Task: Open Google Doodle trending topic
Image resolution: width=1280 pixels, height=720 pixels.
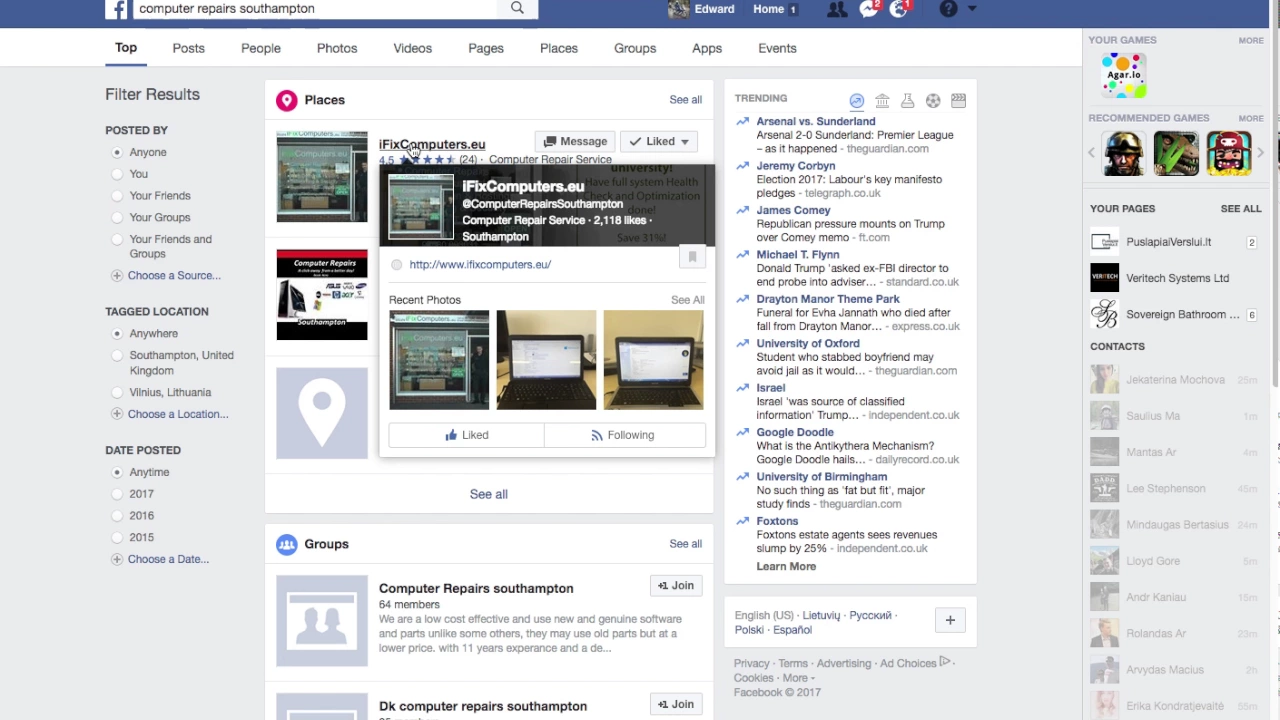Action: 795,432
